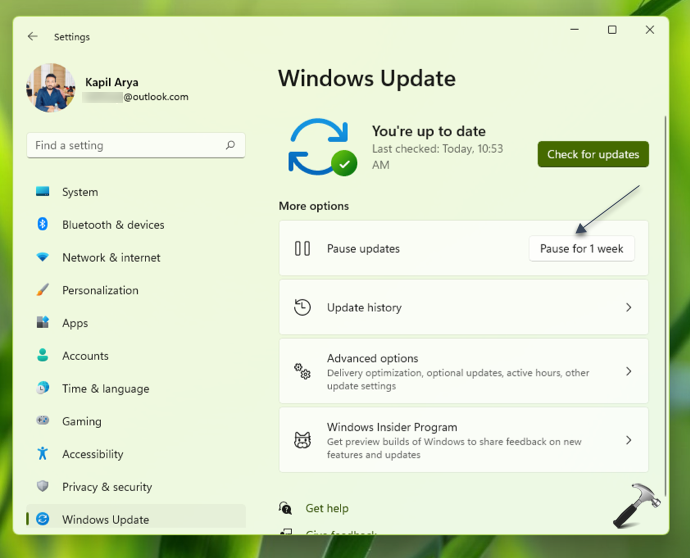Select the Bluetooth icon in sidebar

point(43,224)
